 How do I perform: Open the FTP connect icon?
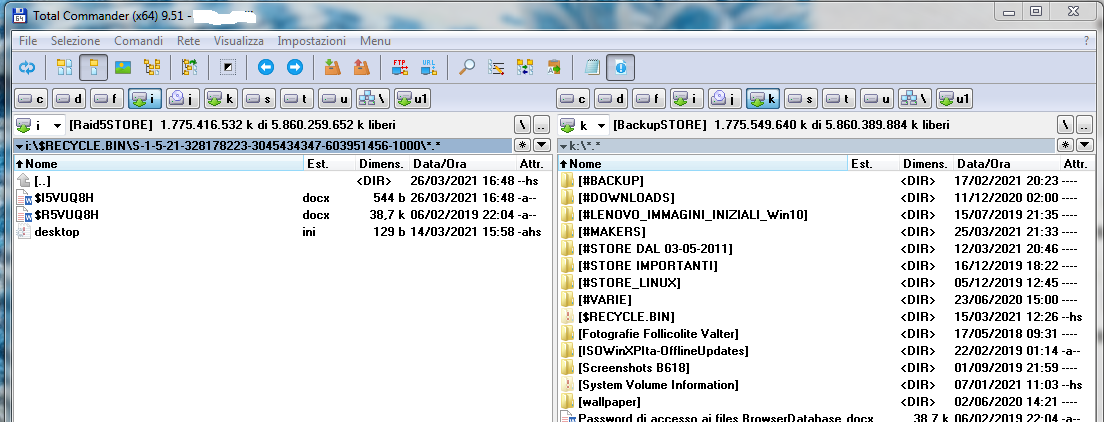click(399, 68)
